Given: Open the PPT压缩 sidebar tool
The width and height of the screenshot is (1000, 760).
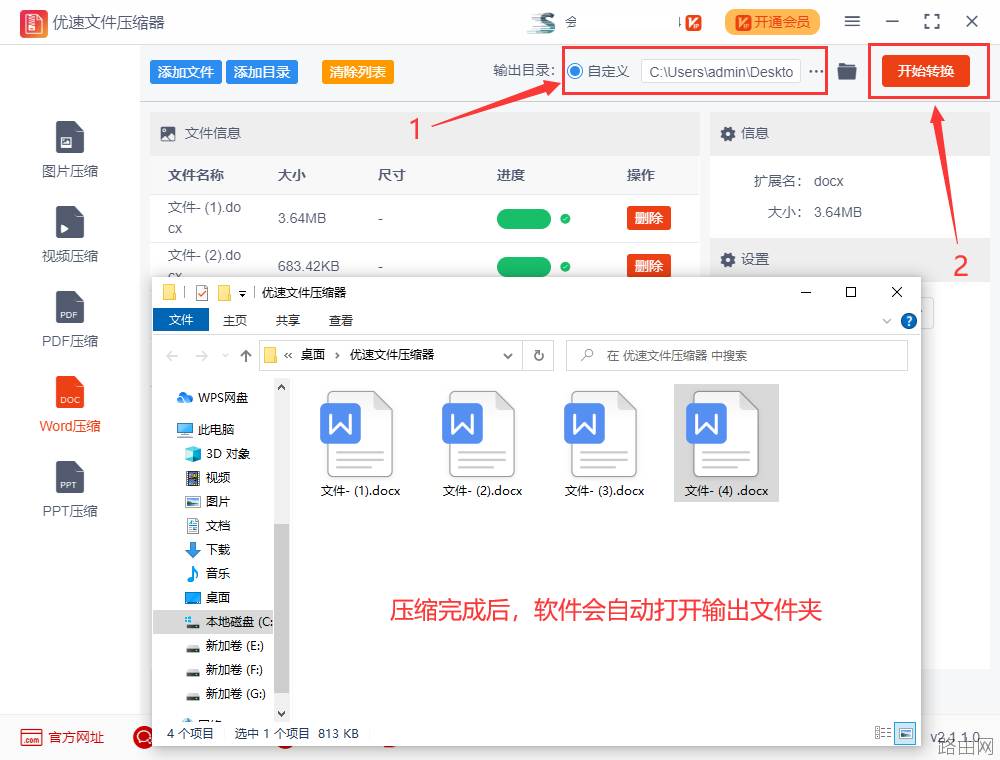Looking at the screenshot, I should point(70,477).
